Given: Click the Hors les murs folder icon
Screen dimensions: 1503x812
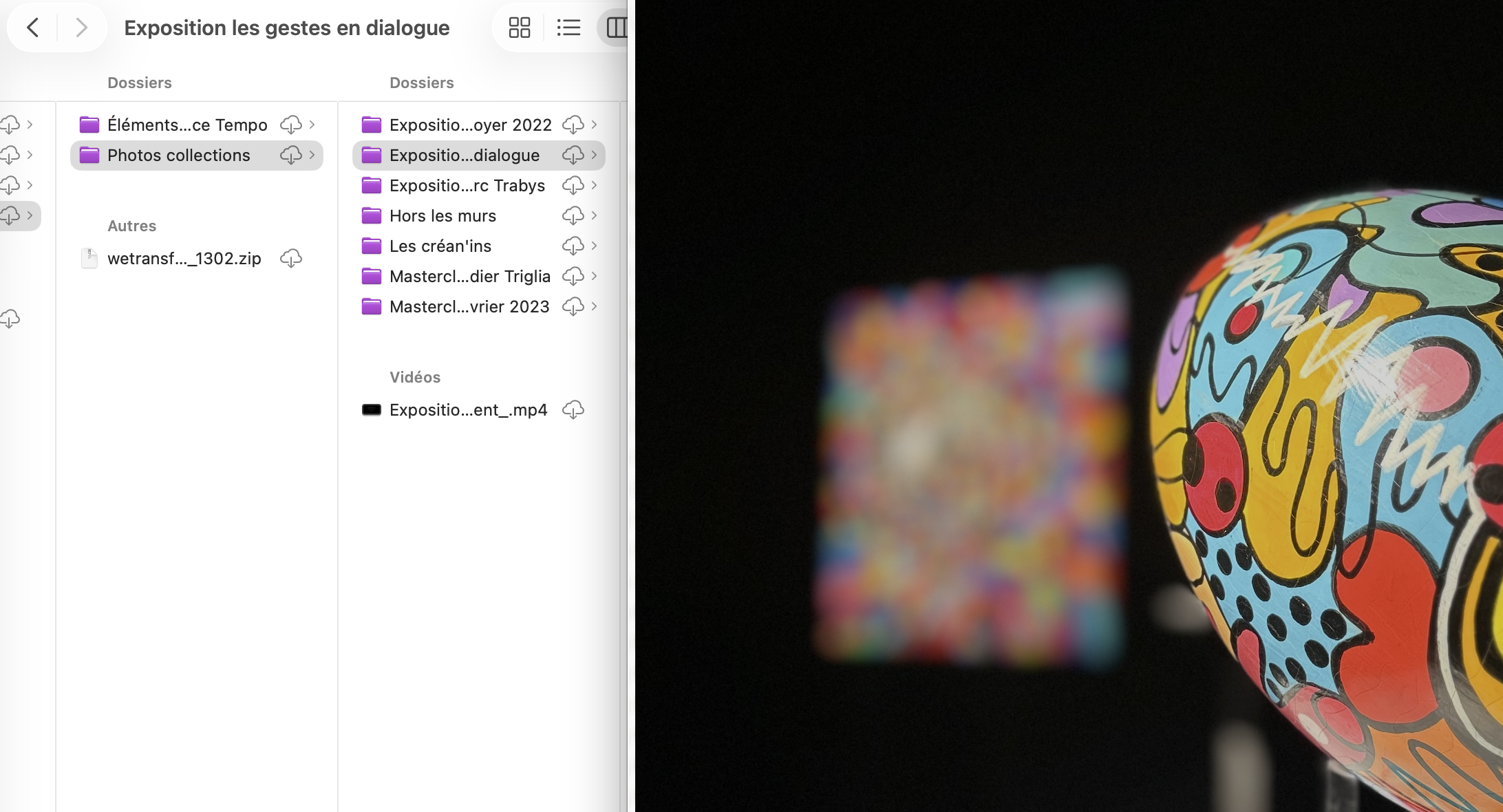Looking at the screenshot, I should coord(372,215).
